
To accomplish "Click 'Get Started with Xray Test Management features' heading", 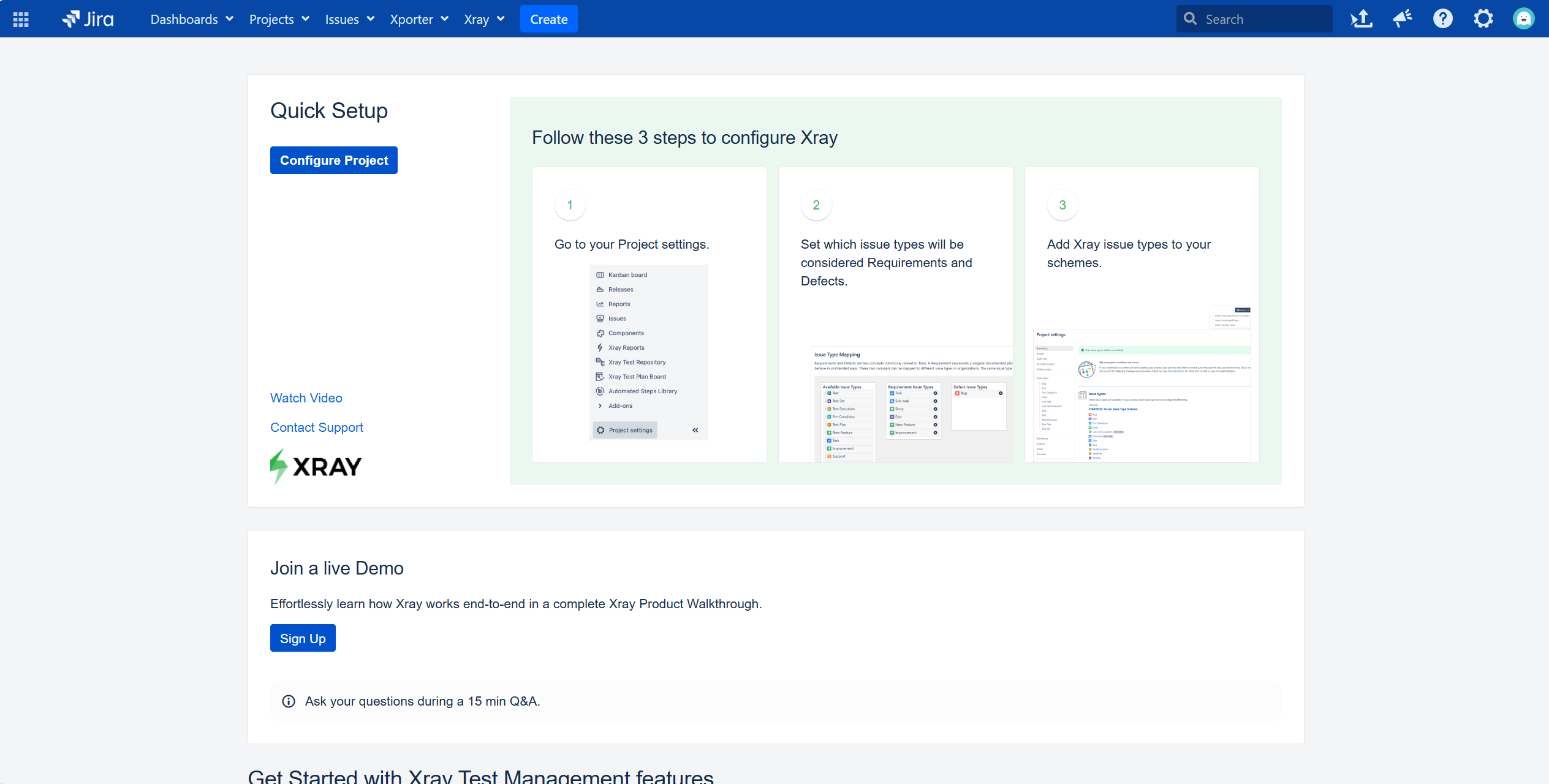I will tap(481, 777).
